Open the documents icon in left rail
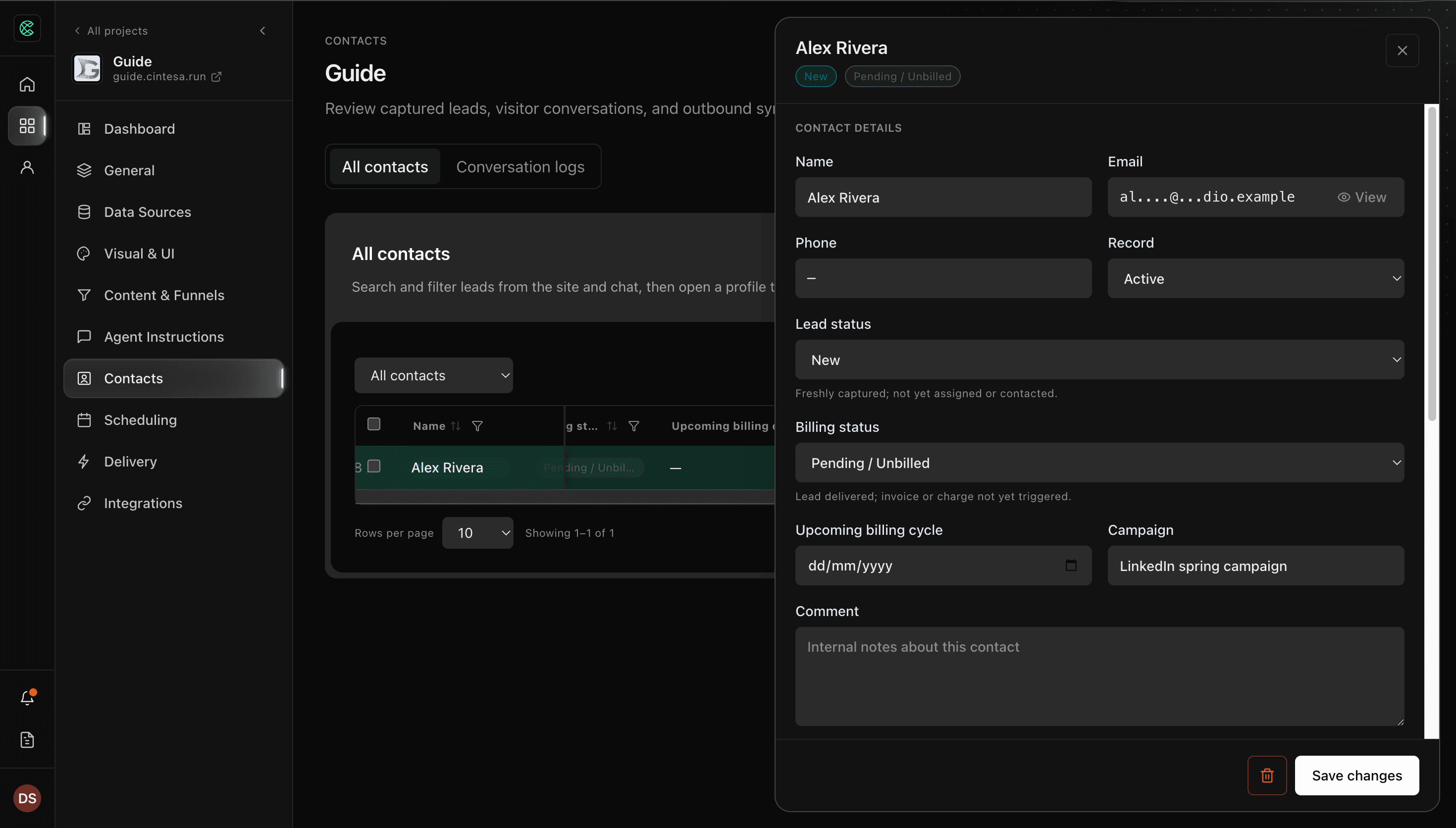Image resolution: width=1456 pixels, height=828 pixels. (27, 739)
